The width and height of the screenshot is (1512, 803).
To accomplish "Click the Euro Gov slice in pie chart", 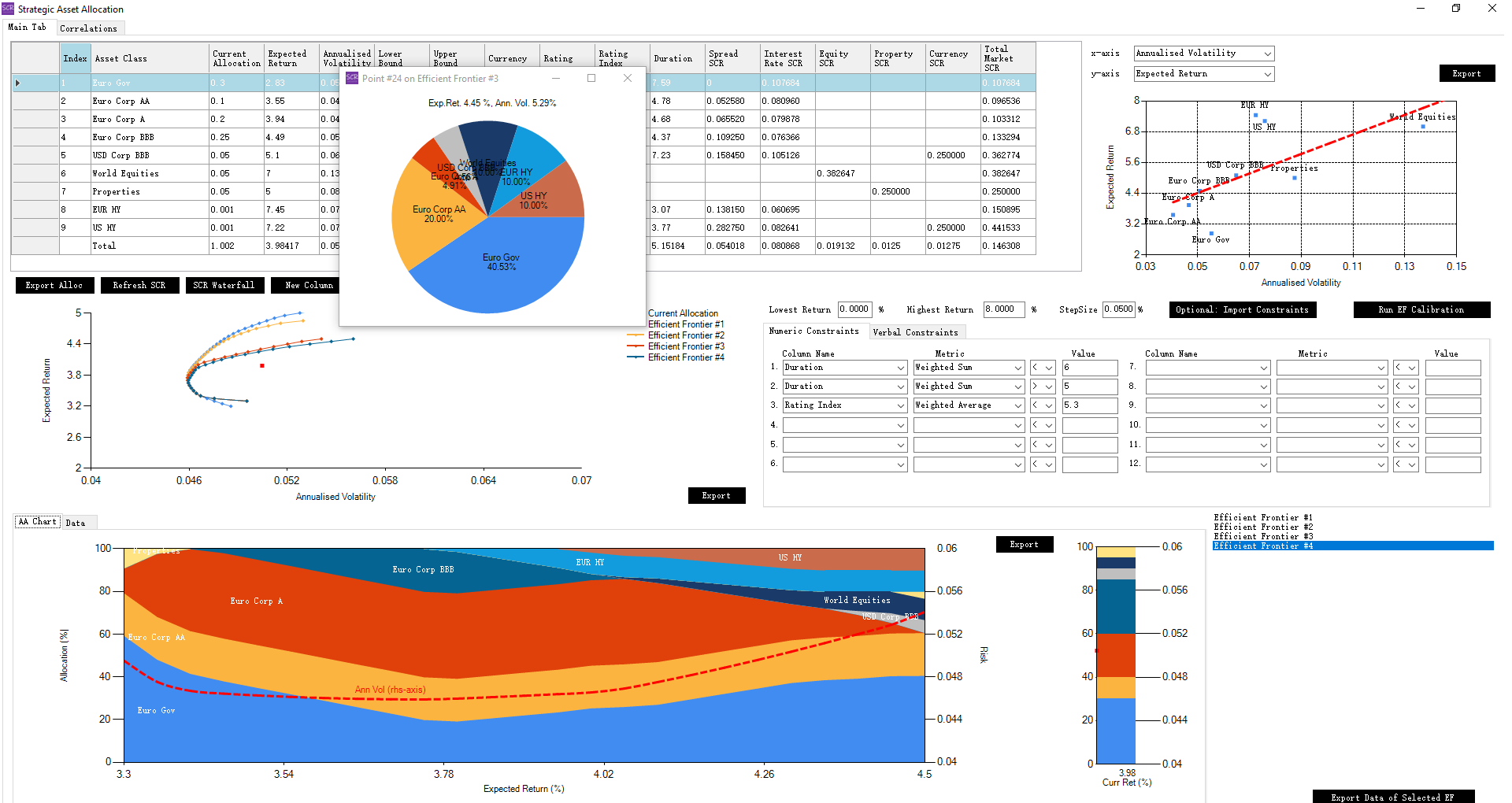I will 501,268.
